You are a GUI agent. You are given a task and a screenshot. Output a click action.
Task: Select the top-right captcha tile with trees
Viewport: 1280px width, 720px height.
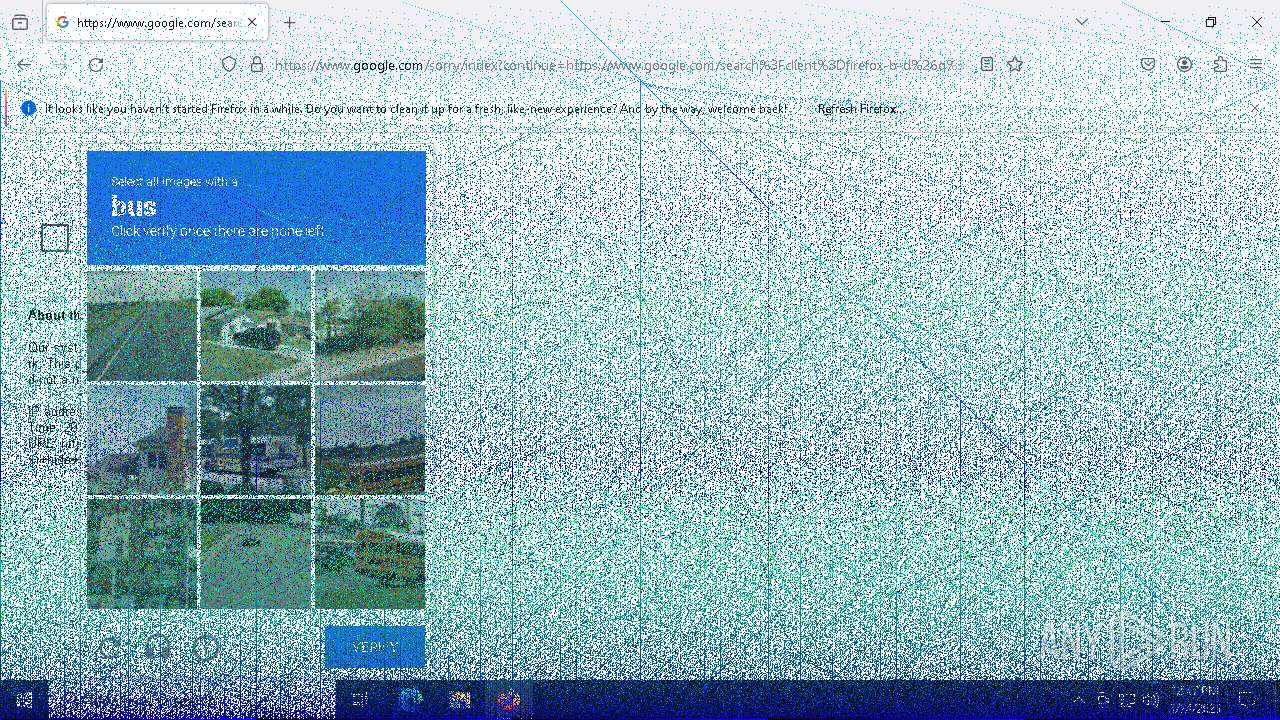coord(370,325)
